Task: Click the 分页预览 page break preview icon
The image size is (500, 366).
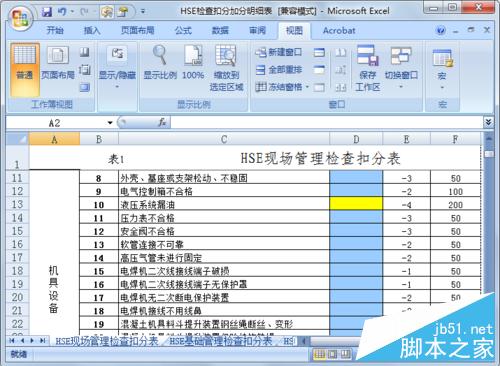Action: pos(85,52)
